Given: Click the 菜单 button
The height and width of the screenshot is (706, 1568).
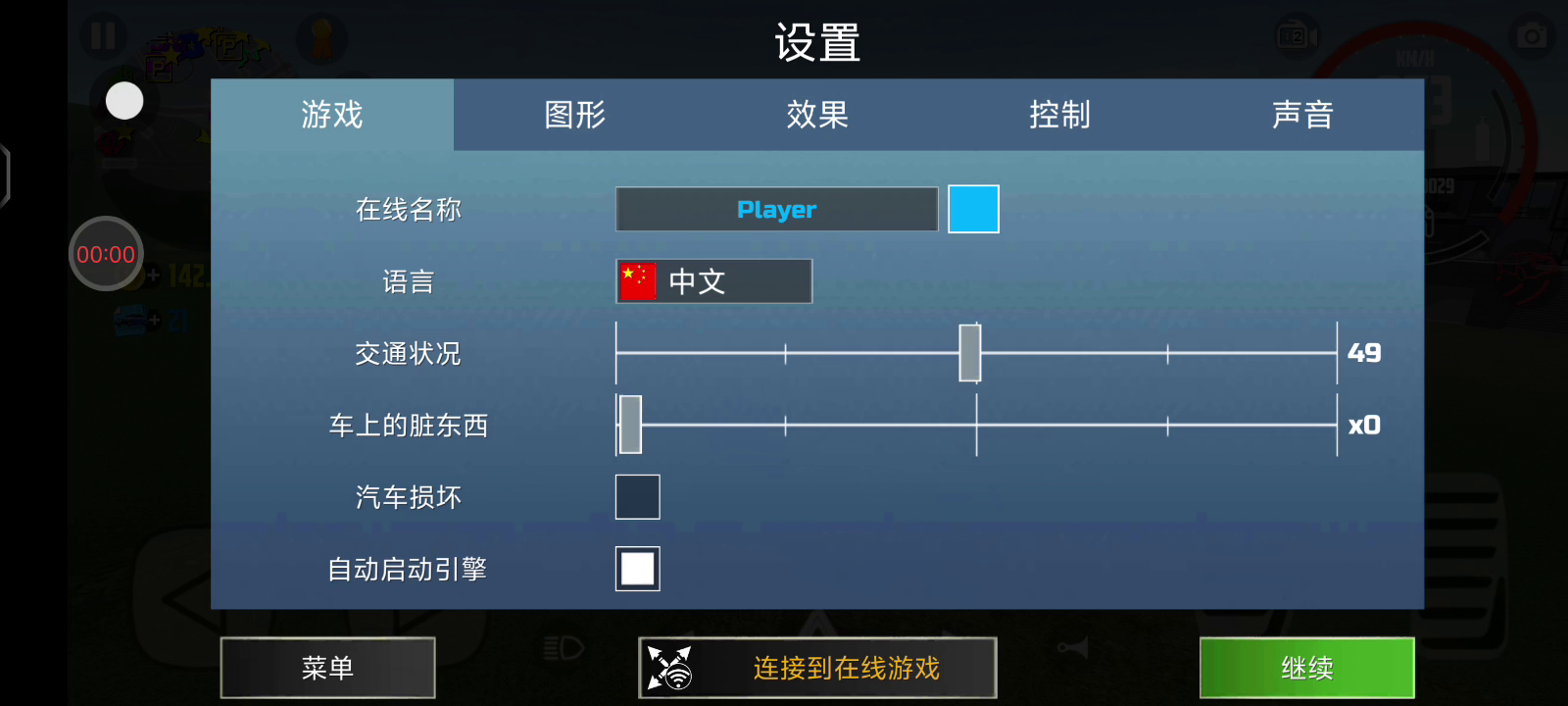Looking at the screenshot, I should pyautogui.click(x=327, y=668).
